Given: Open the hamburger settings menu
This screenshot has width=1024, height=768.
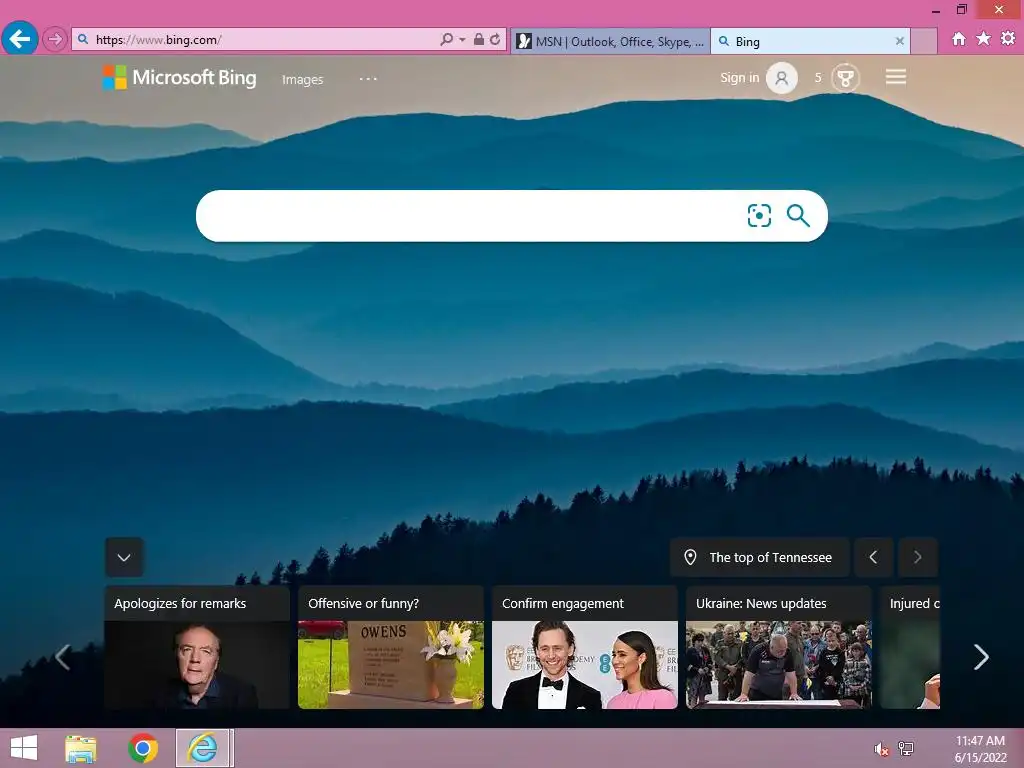Looking at the screenshot, I should [895, 77].
